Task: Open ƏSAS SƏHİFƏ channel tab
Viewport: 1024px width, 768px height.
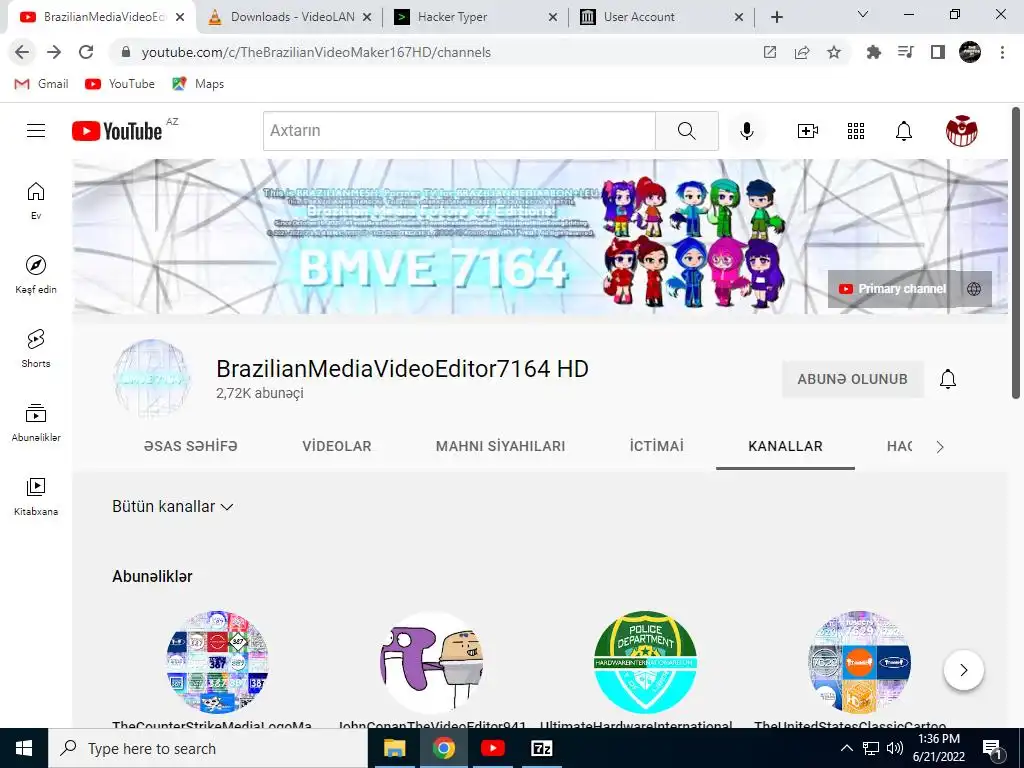Action: tap(191, 446)
